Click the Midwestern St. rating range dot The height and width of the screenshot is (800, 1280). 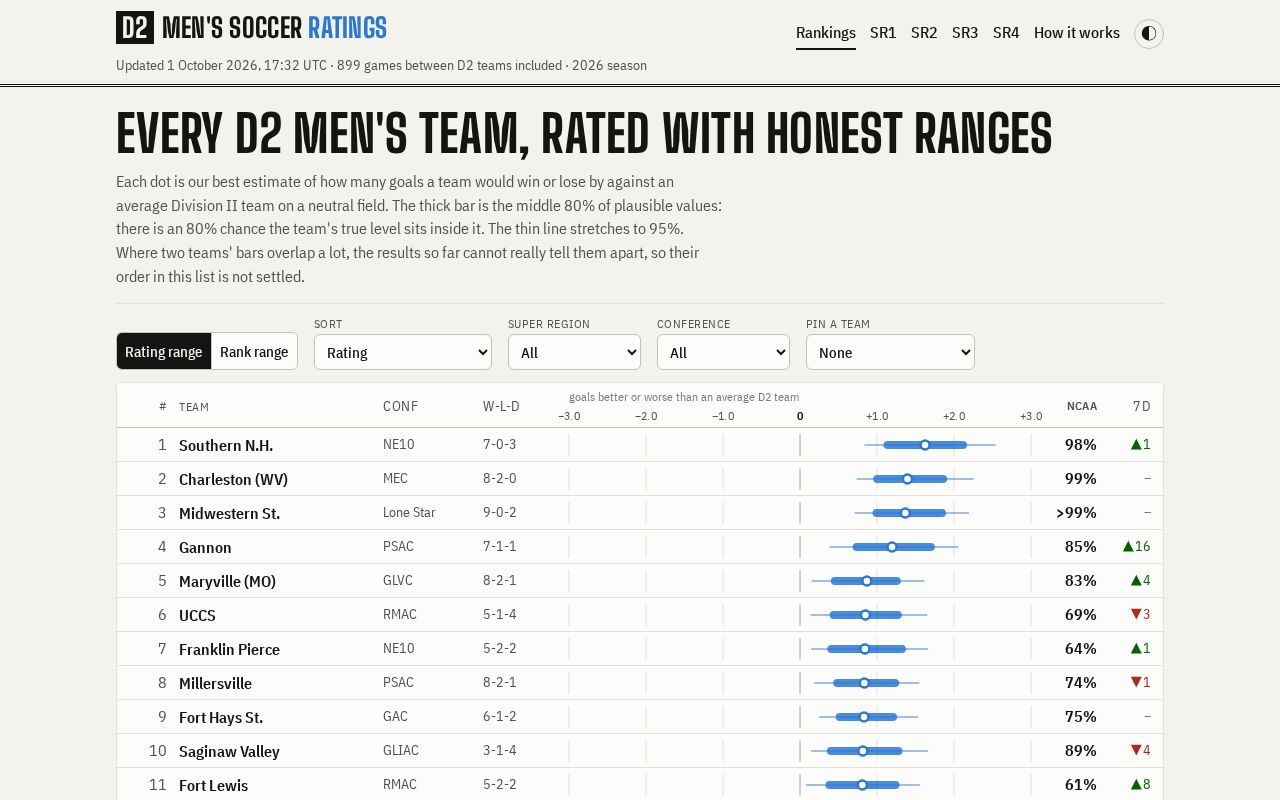pyautogui.click(x=905, y=513)
